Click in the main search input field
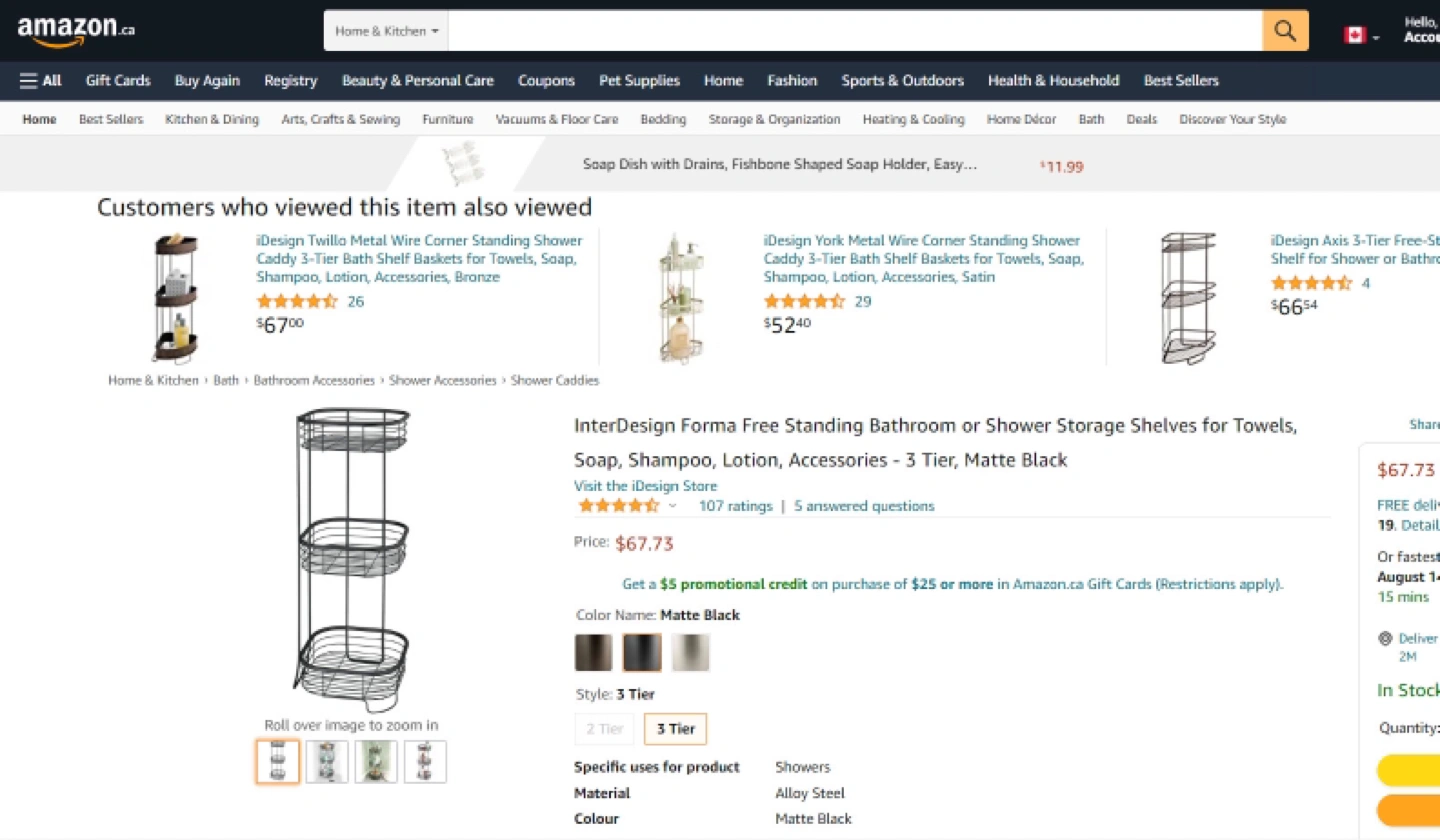This screenshot has width=1440, height=840. (x=856, y=31)
